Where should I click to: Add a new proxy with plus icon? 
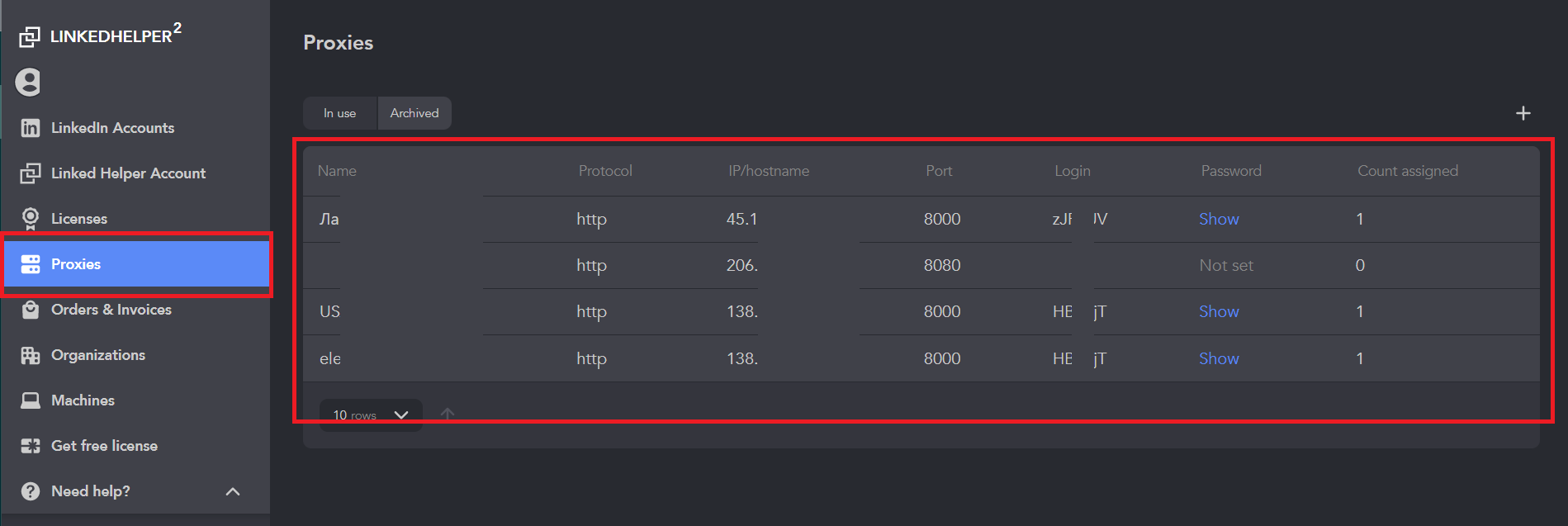(1523, 113)
